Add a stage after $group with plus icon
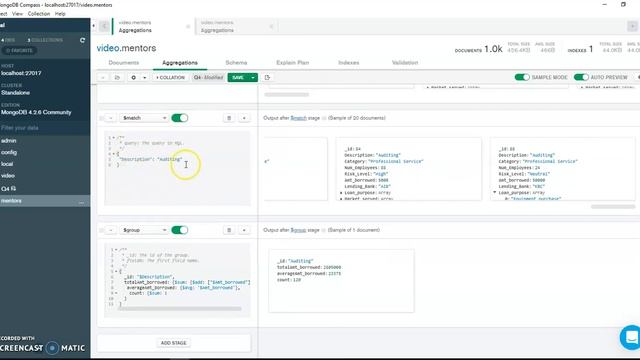Image resolution: width=640 pixels, height=360 pixels. point(244,230)
